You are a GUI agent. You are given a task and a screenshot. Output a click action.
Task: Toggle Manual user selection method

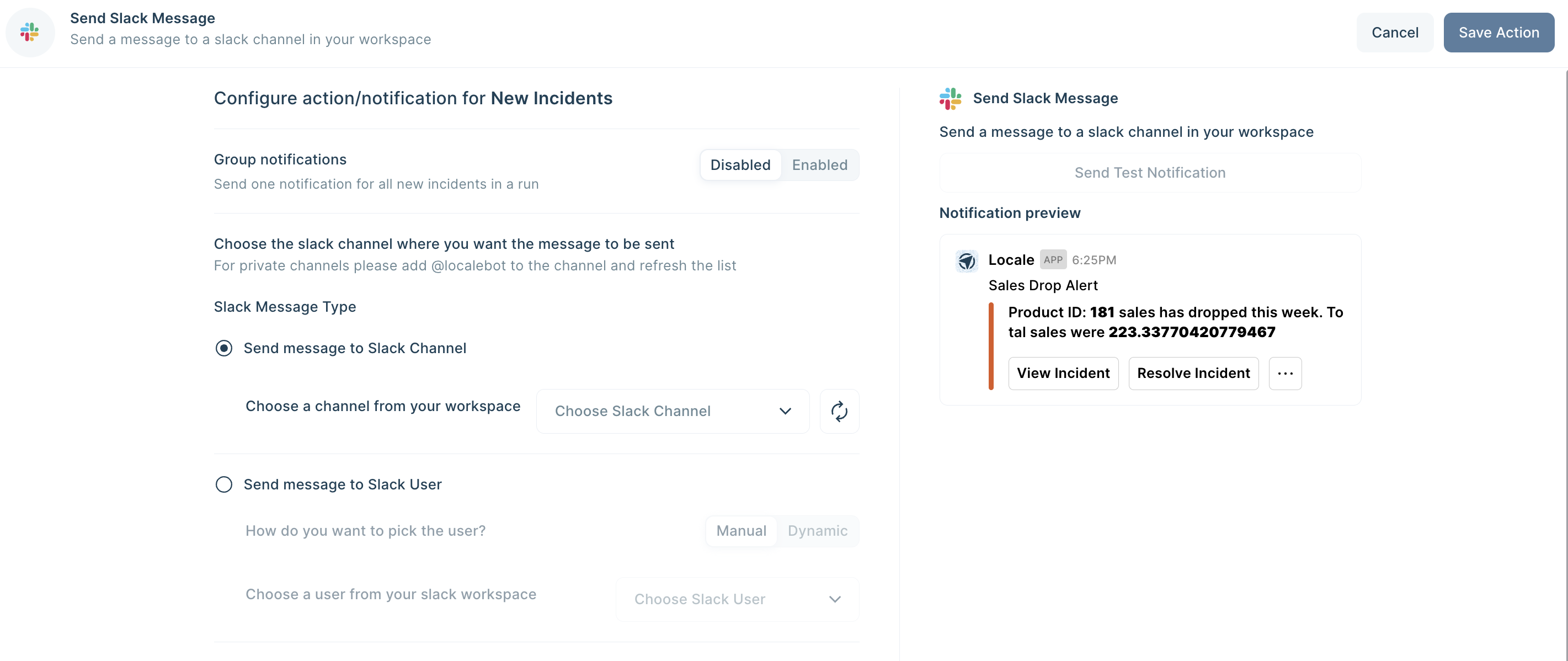point(741,530)
